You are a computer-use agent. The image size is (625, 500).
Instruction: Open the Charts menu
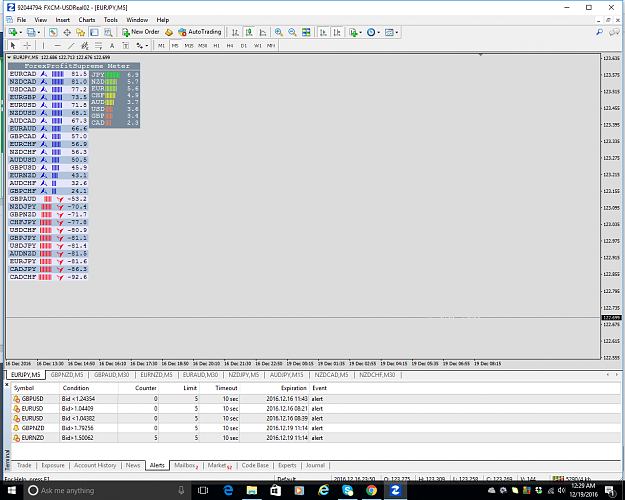(x=87, y=20)
